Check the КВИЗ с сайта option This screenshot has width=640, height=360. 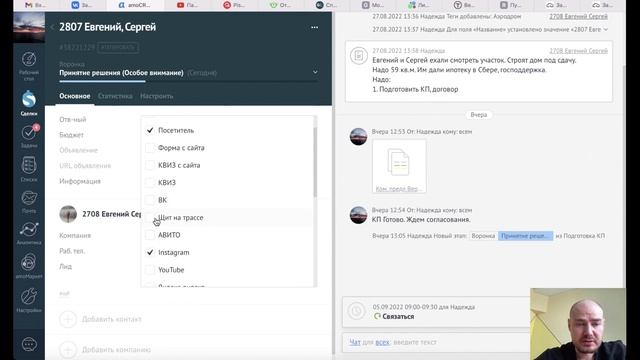[x=150, y=165]
